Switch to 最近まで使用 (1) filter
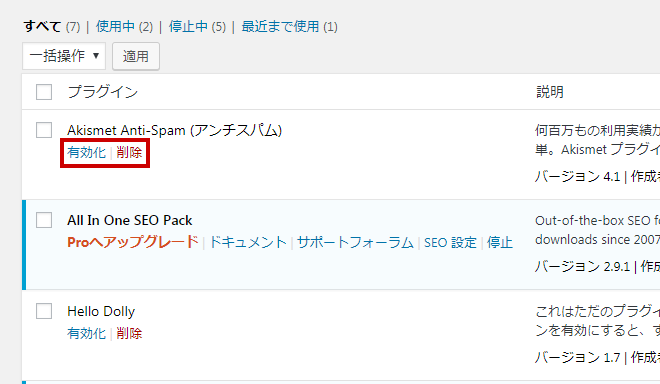 [x=290, y=27]
